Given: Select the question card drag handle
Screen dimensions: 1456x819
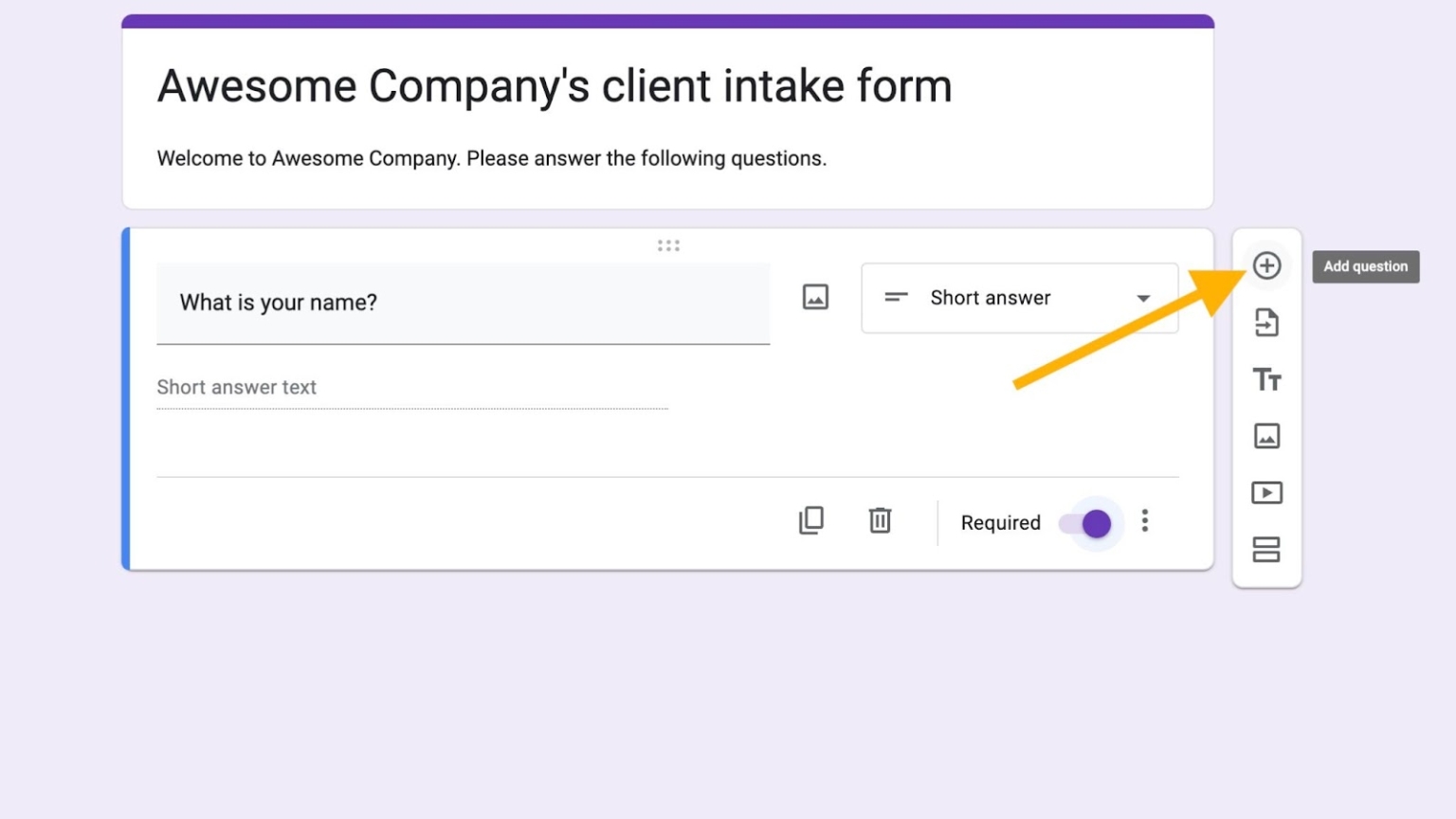Looking at the screenshot, I should click(668, 246).
